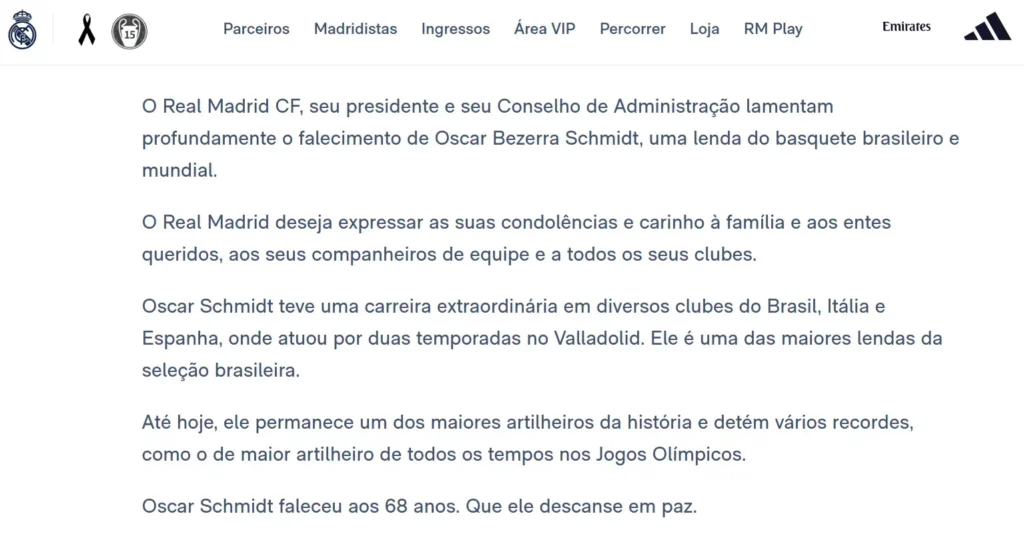1024x540 pixels.
Task: Click the word Valladolid in the text
Action: click(x=599, y=338)
